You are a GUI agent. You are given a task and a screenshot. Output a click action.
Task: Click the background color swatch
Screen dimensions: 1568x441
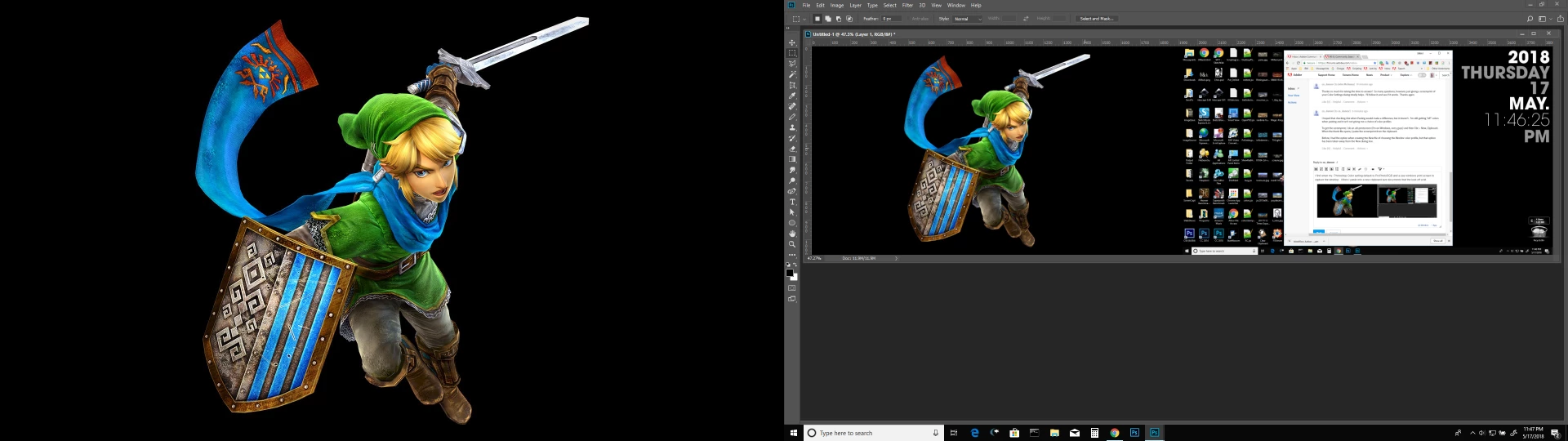(x=795, y=278)
